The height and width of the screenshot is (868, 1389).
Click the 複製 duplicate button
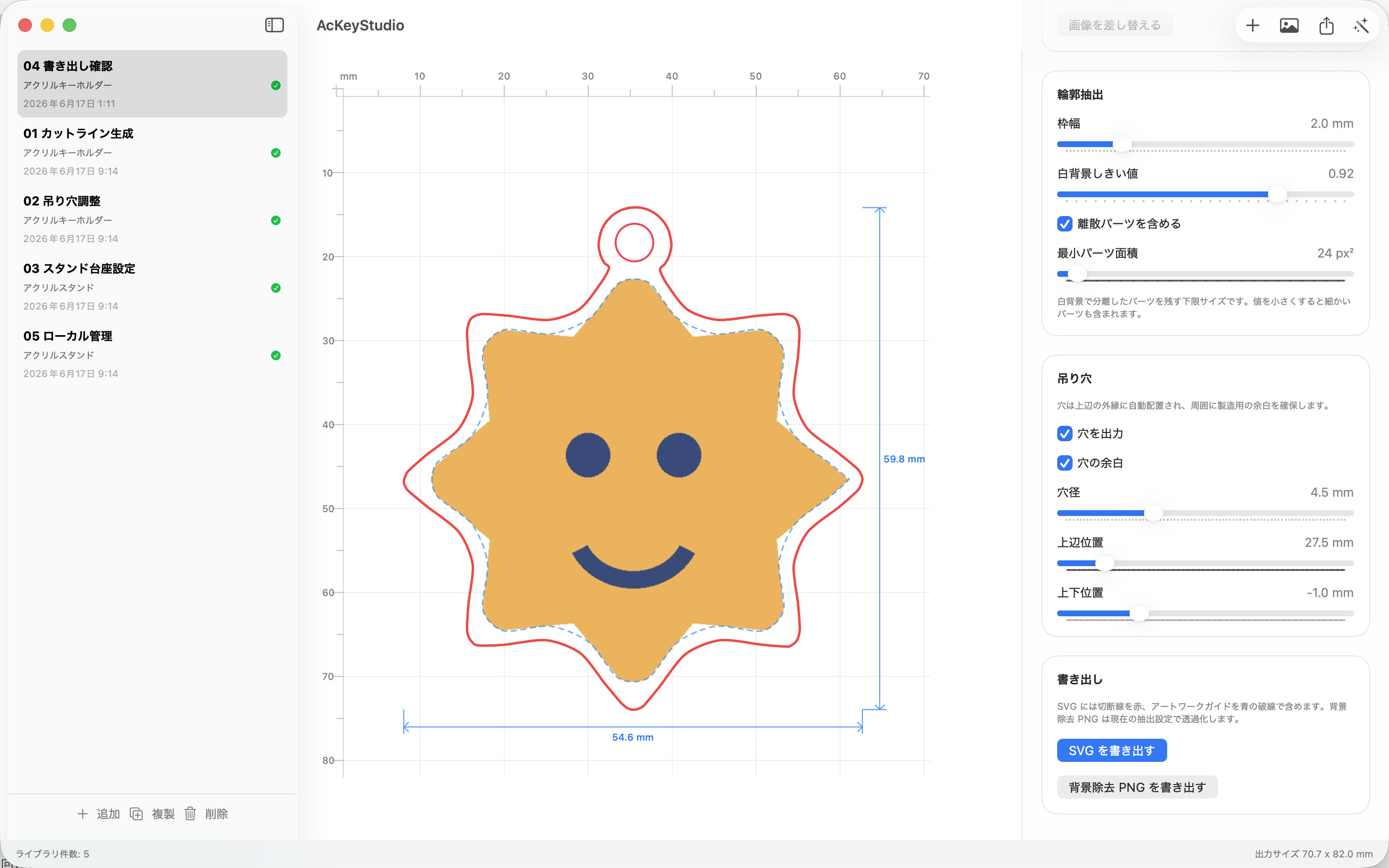[x=152, y=814]
